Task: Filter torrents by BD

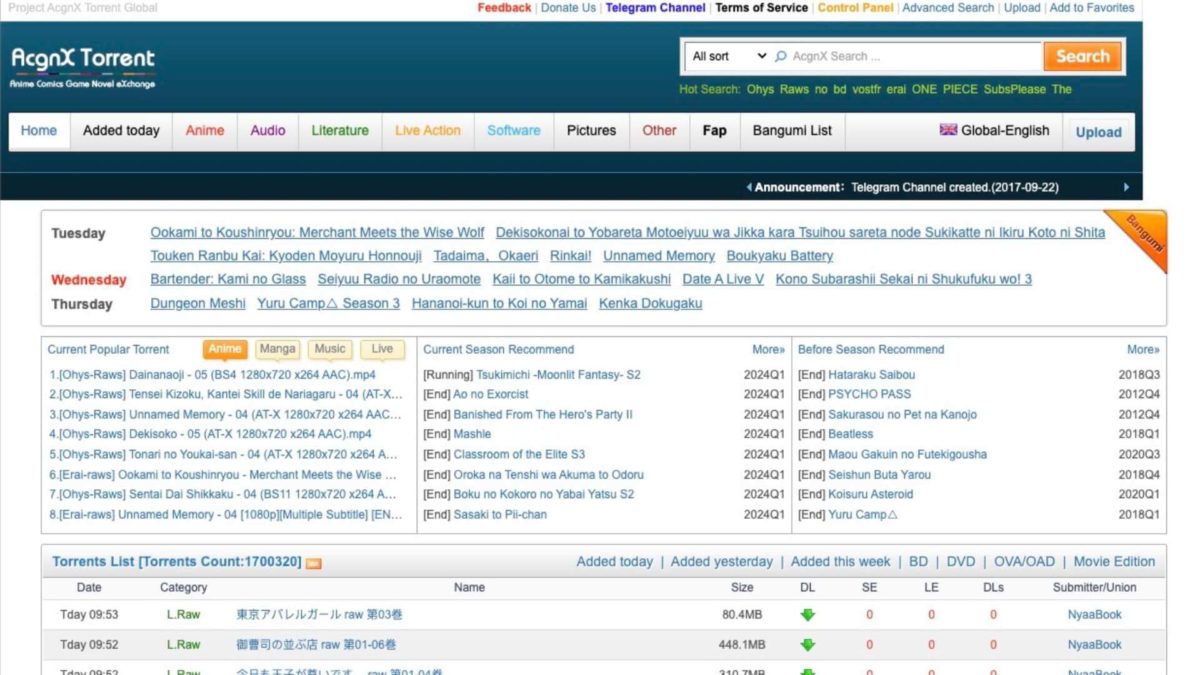Action: [x=918, y=562]
